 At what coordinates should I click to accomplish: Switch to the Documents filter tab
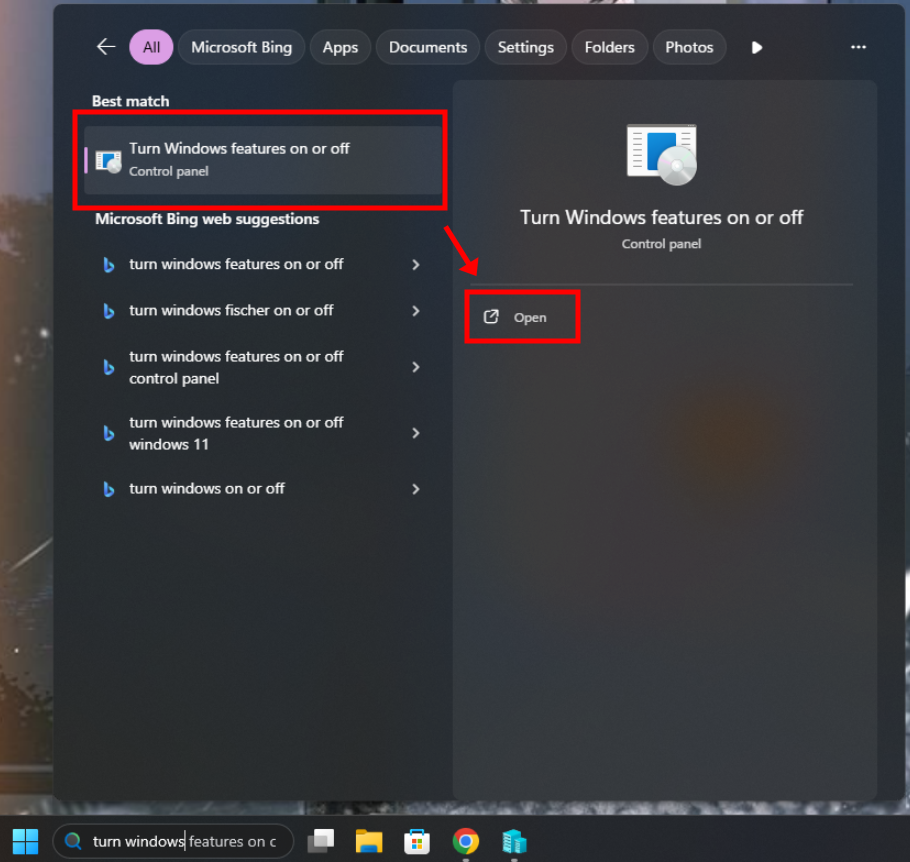pyautogui.click(x=428, y=47)
